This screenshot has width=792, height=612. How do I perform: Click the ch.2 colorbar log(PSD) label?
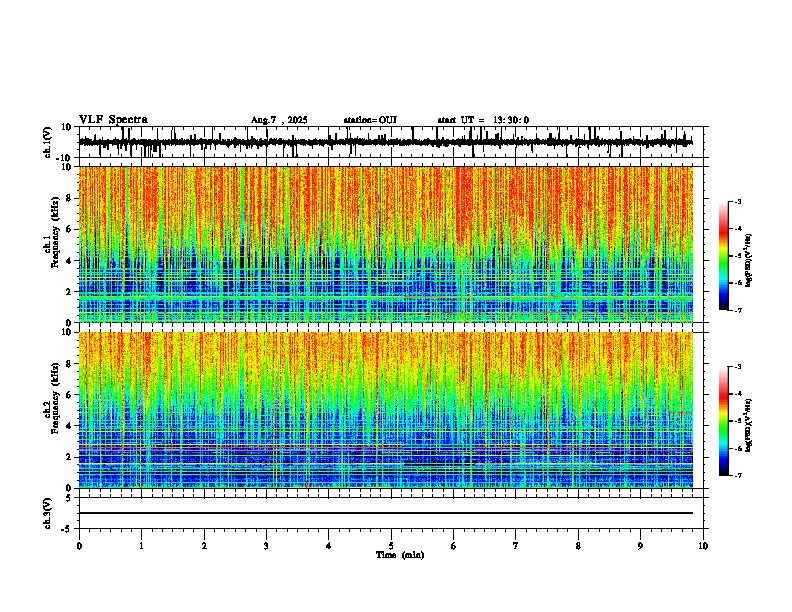click(x=749, y=424)
